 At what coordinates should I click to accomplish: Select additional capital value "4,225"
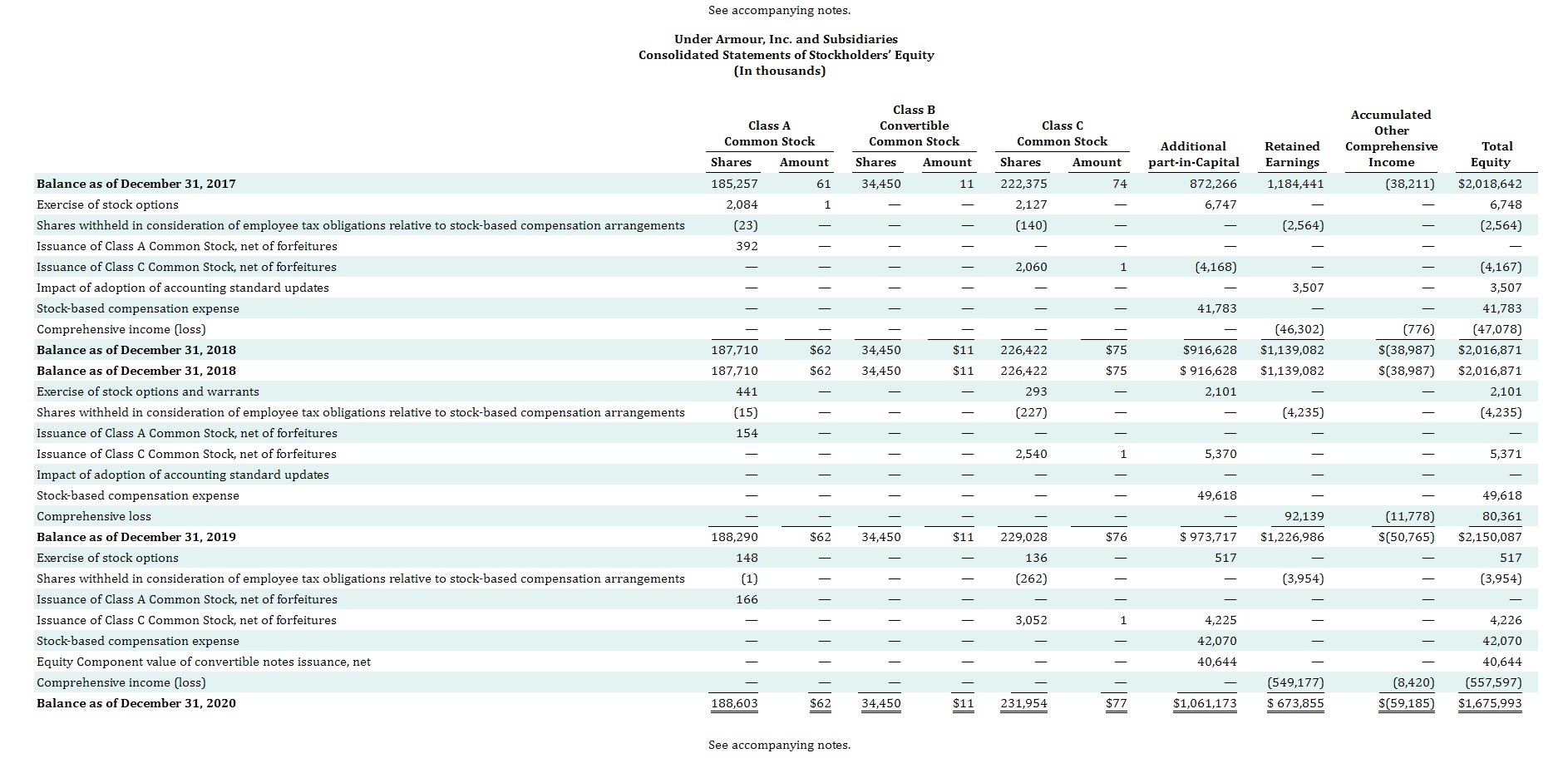1220,620
